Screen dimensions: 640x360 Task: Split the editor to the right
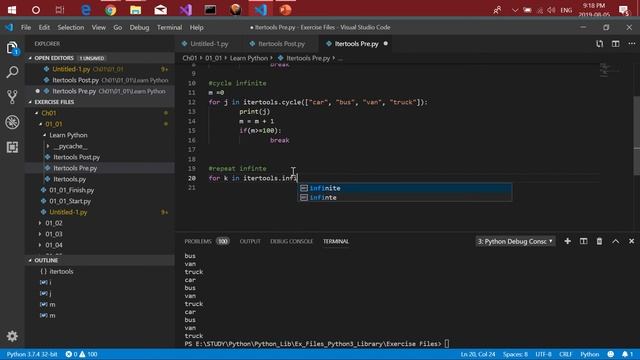pyautogui.click(x=615, y=44)
